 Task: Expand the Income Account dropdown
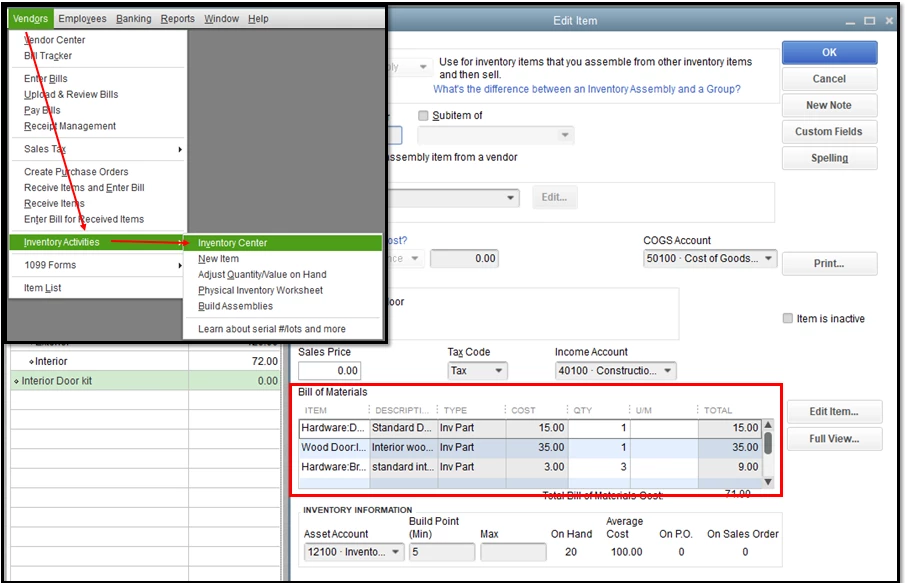[668, 371]
